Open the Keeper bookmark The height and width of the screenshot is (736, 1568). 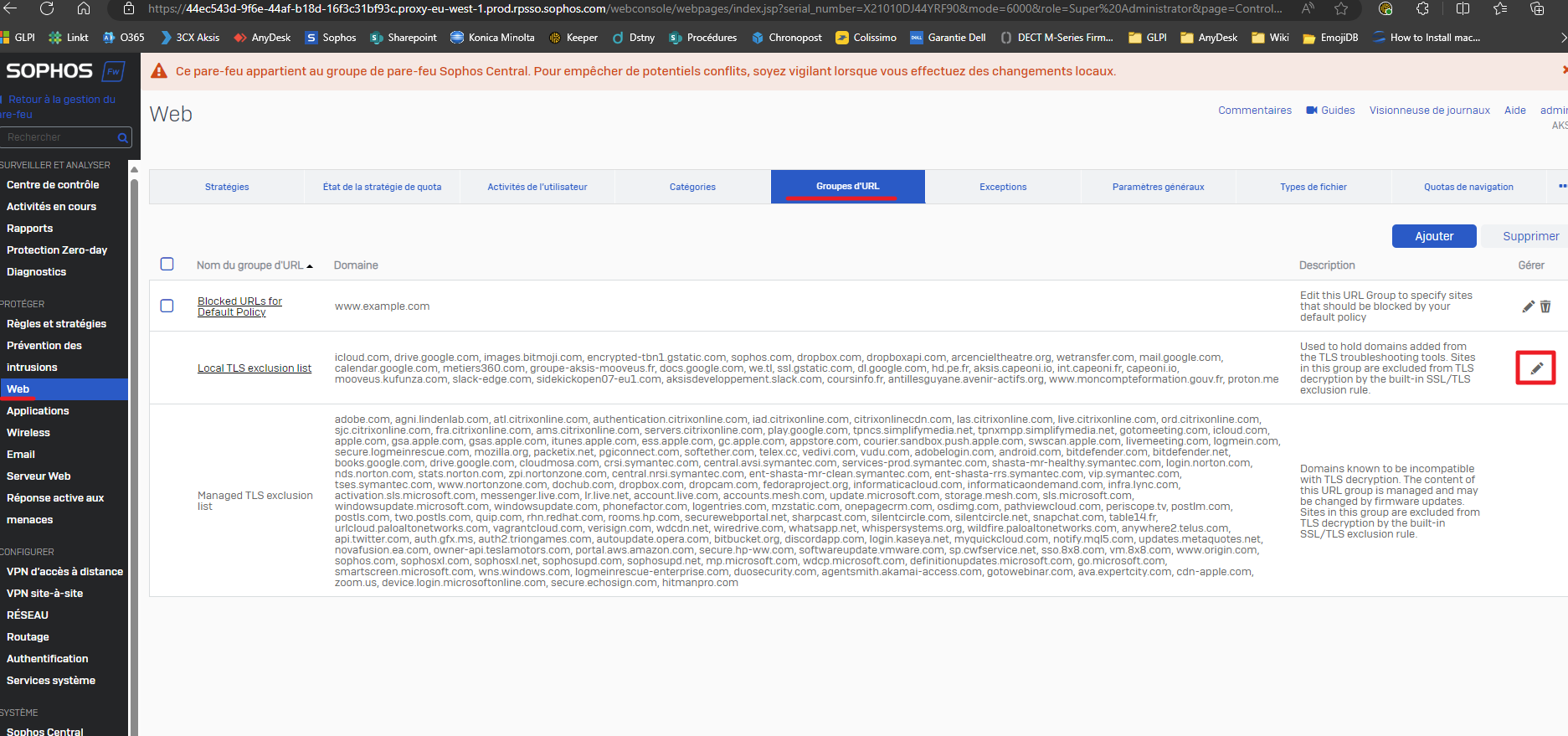573,38
